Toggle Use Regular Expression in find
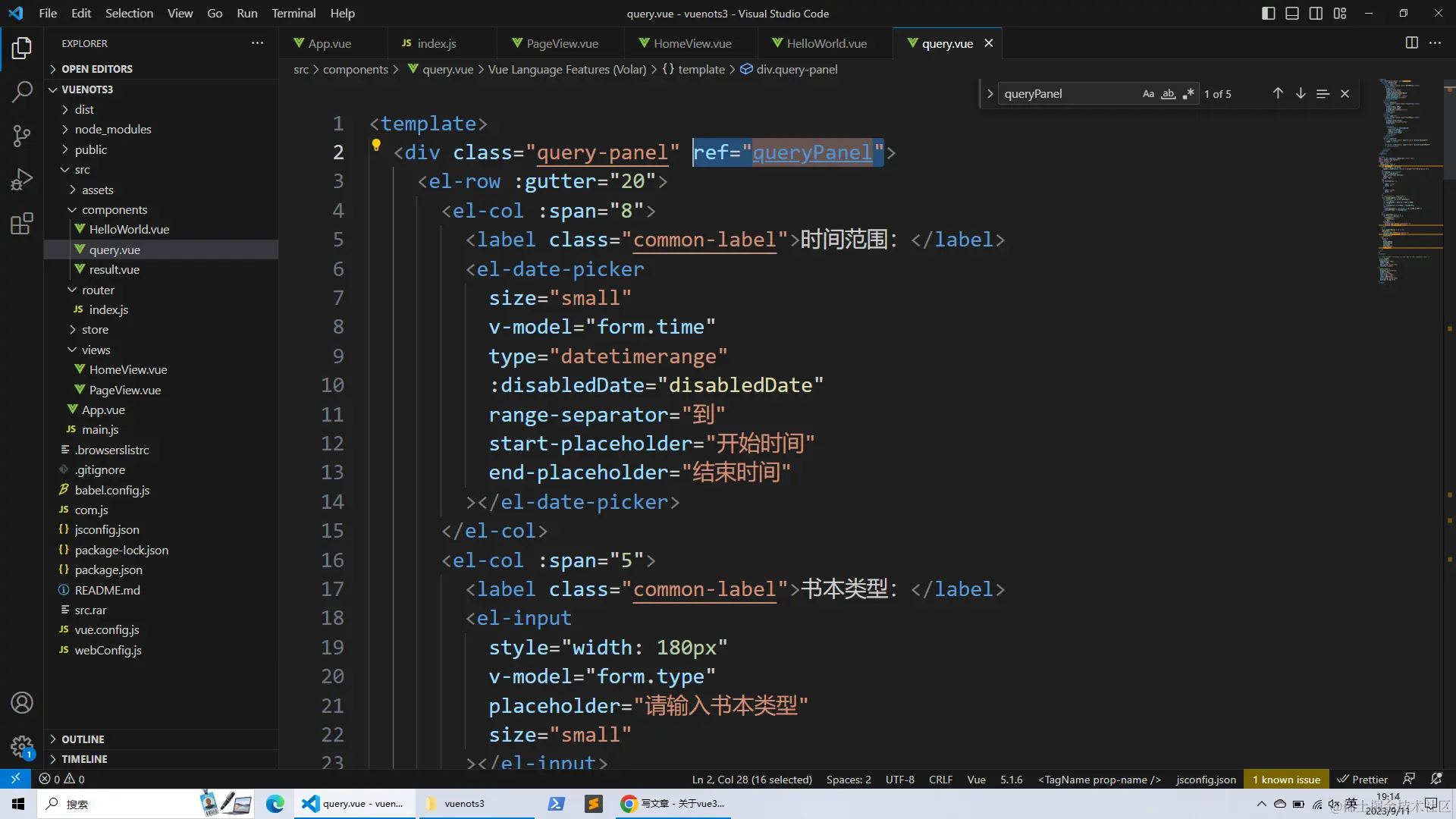This screenshot has height=819, width=1456. (1188, 94)
